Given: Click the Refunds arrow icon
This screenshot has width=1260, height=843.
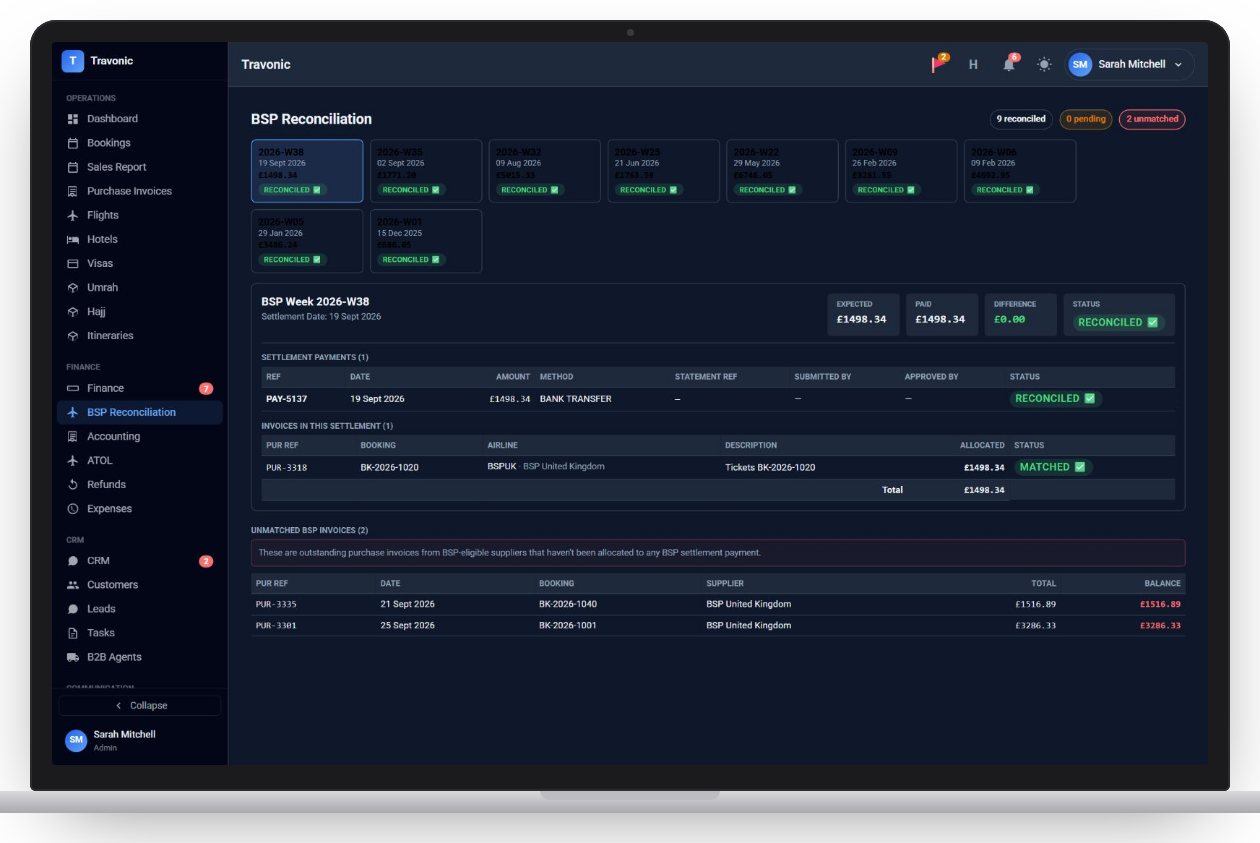Looking at the screenshot, I should pyautogui.click(x=72, y=484).
